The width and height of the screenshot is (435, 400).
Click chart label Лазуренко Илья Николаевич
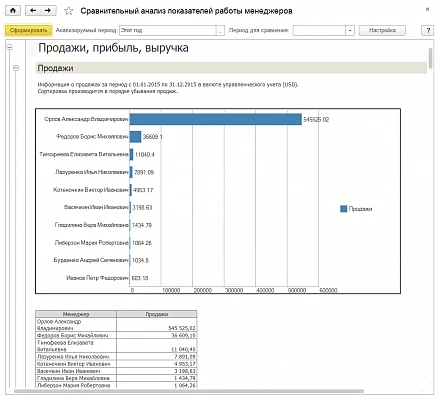pos(92,172)
